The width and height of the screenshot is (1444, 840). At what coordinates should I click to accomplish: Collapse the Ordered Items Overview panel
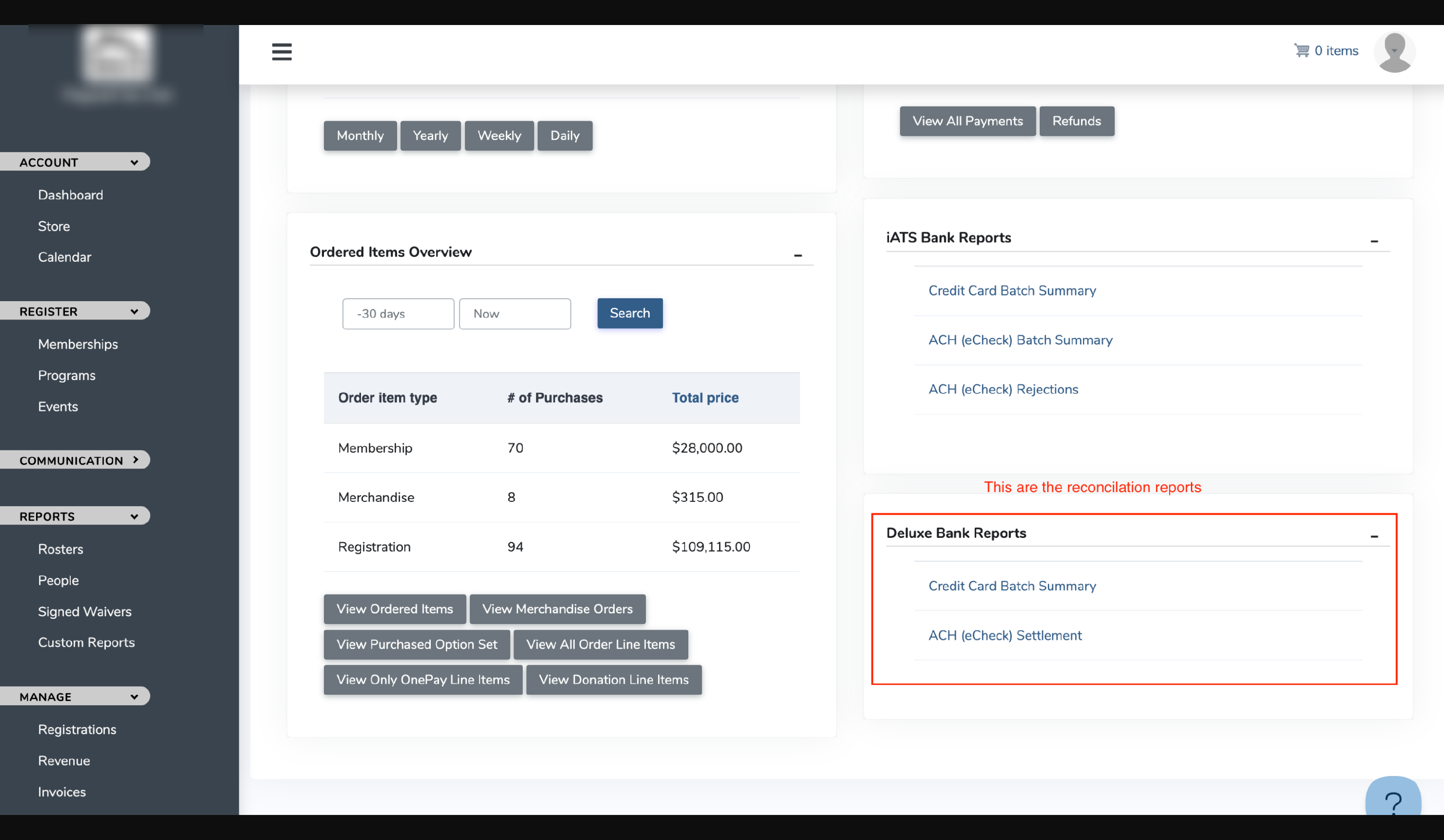[x=798, y=255]
